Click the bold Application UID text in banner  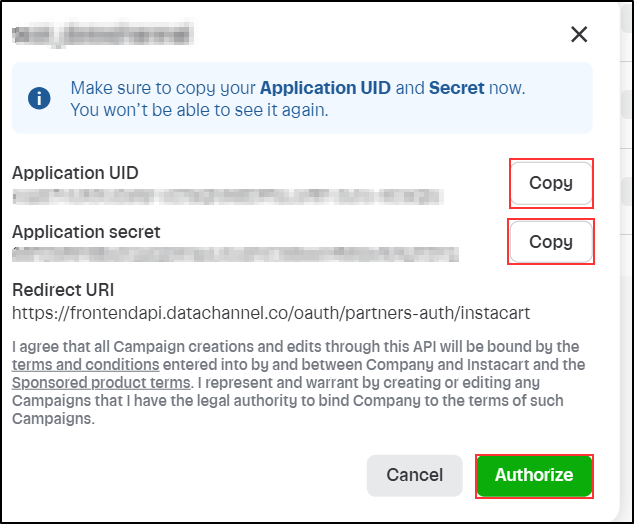pos(325,88)
